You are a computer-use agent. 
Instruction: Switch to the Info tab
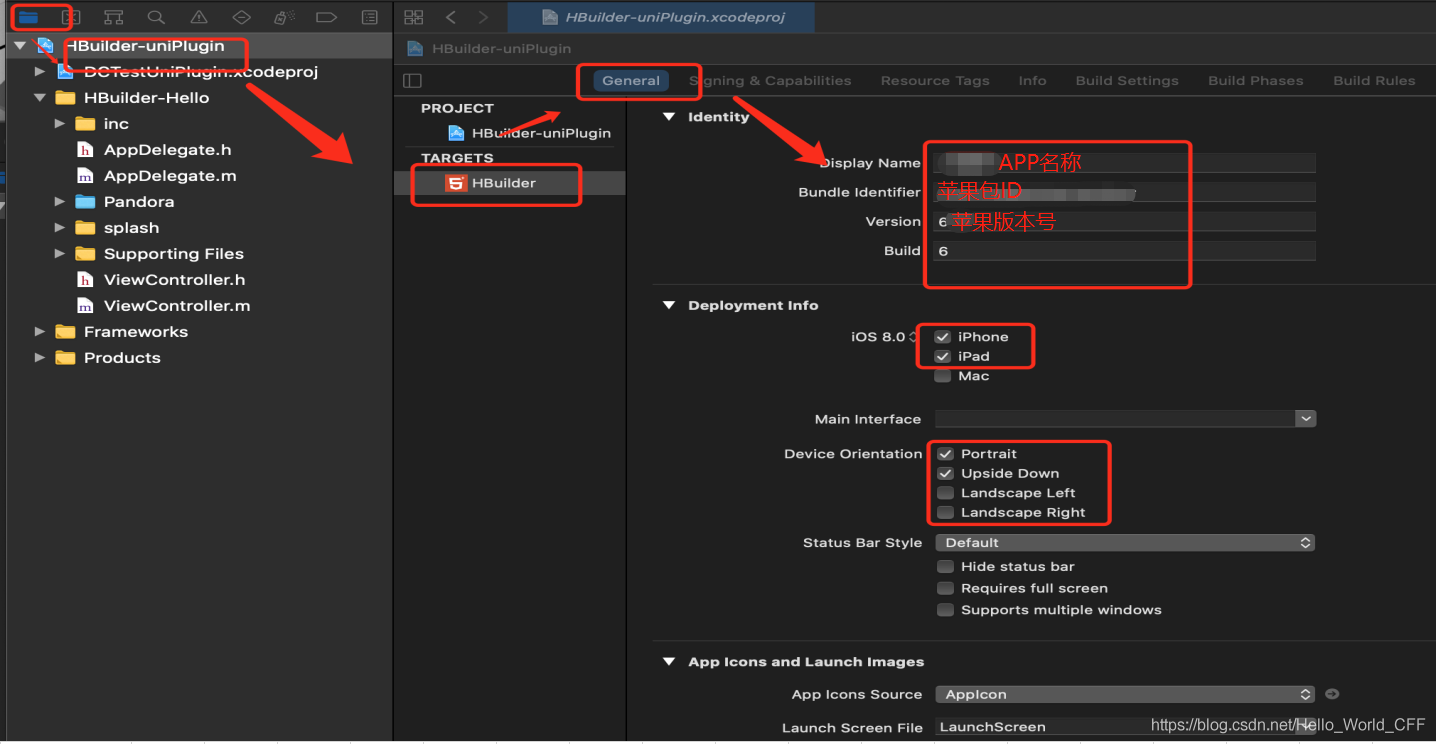click(x=1033, y=81)
